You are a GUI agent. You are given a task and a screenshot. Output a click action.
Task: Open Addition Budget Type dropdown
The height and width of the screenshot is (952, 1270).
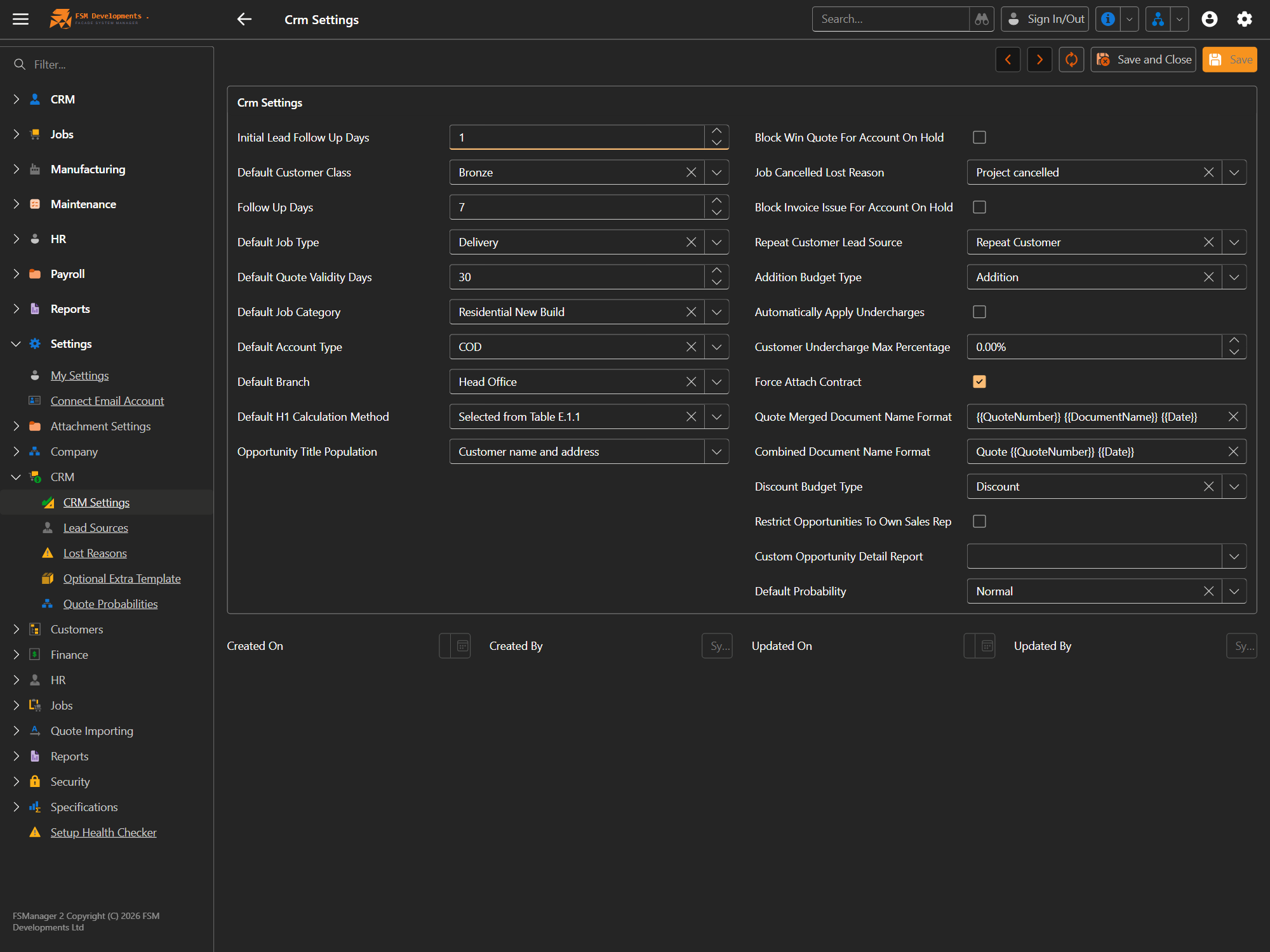(x=1234, y=277)
